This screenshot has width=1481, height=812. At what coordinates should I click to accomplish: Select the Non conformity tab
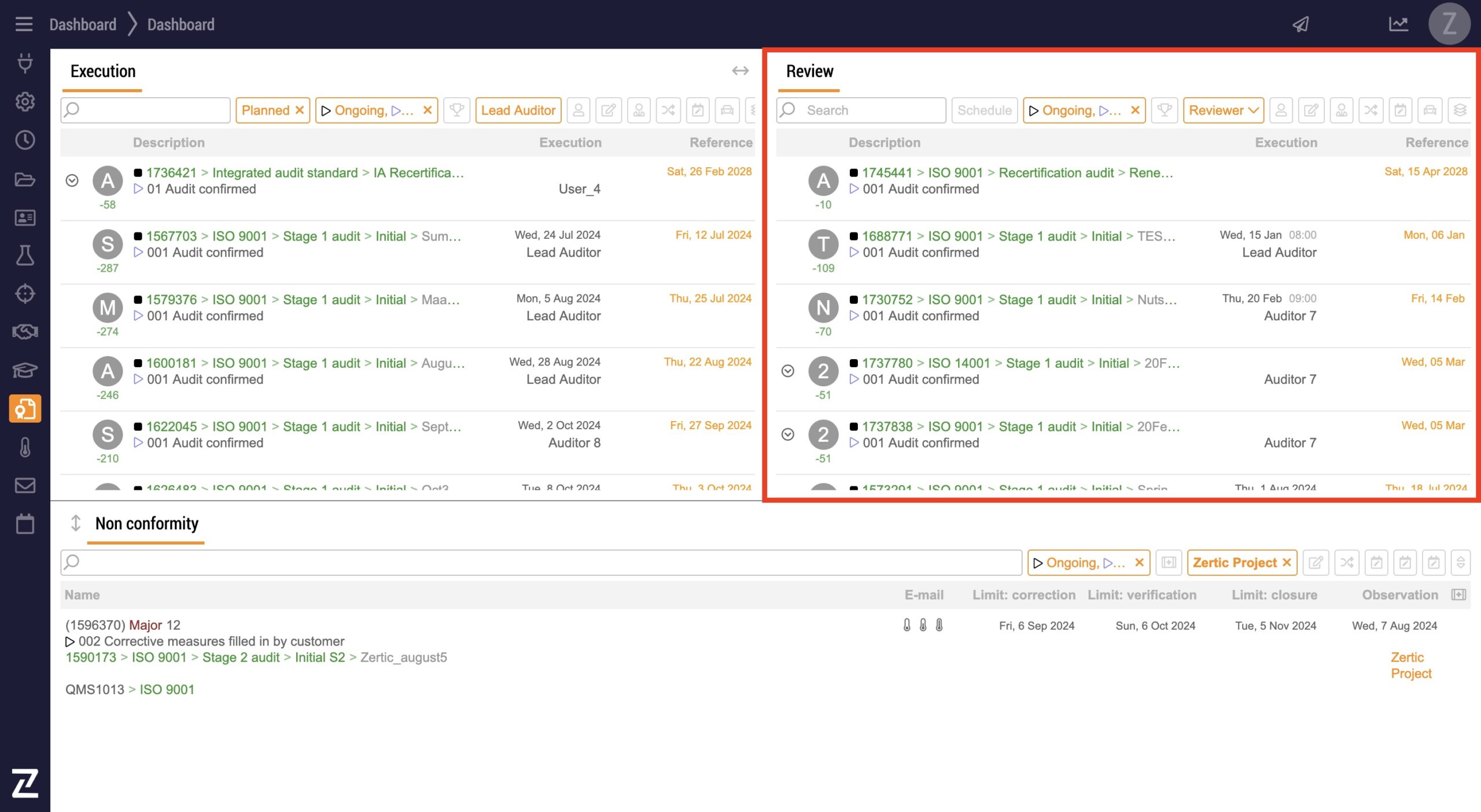point(146,523)
